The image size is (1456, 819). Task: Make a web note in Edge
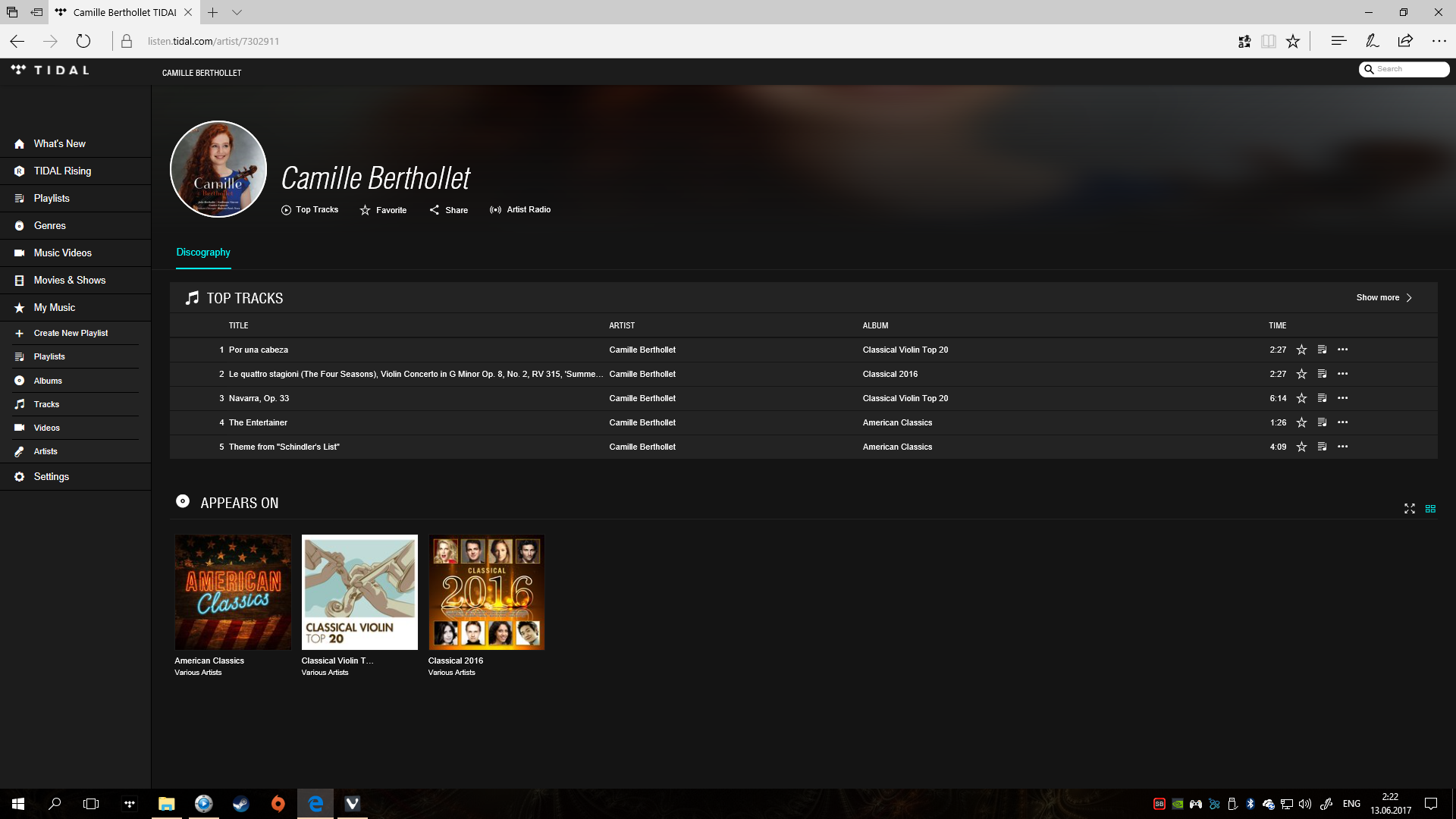coord(1372,41)
